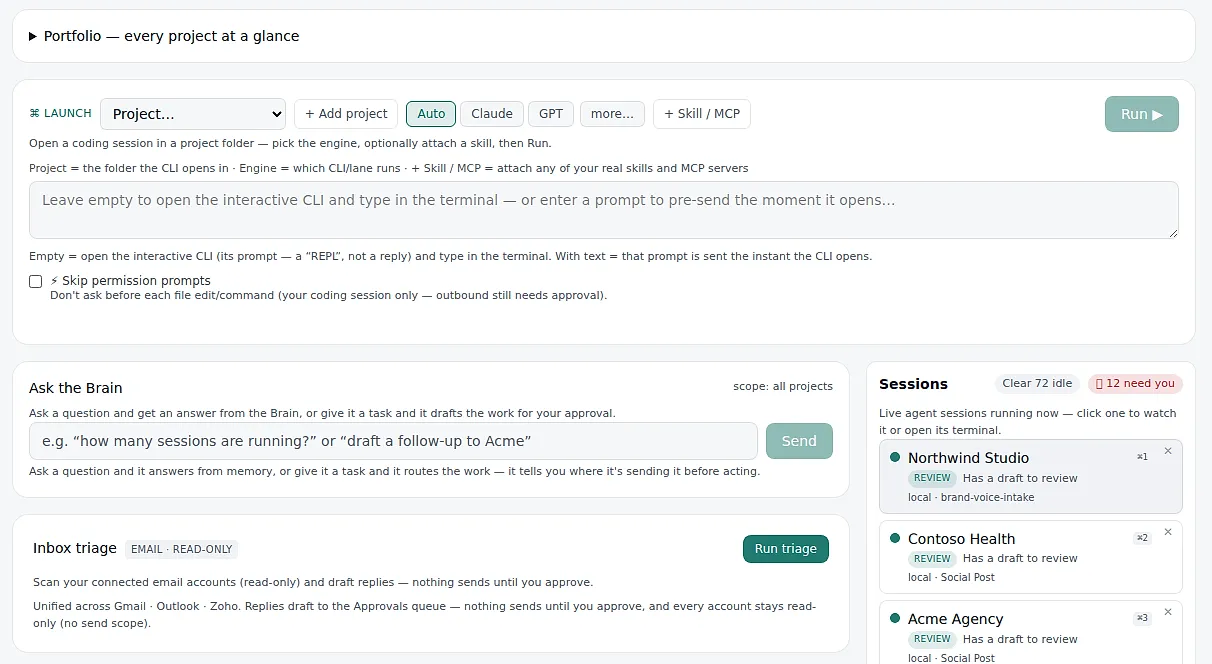Open the Northwind Studio session
Screen dimensions: 1212x664
tap(1031, 477)
